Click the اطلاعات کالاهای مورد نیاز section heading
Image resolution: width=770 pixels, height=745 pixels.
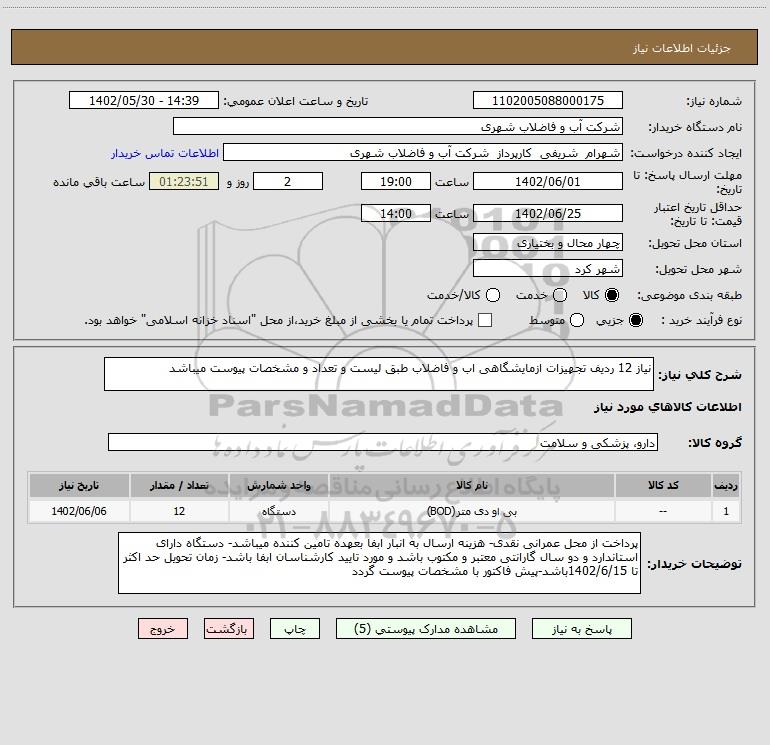668,407
